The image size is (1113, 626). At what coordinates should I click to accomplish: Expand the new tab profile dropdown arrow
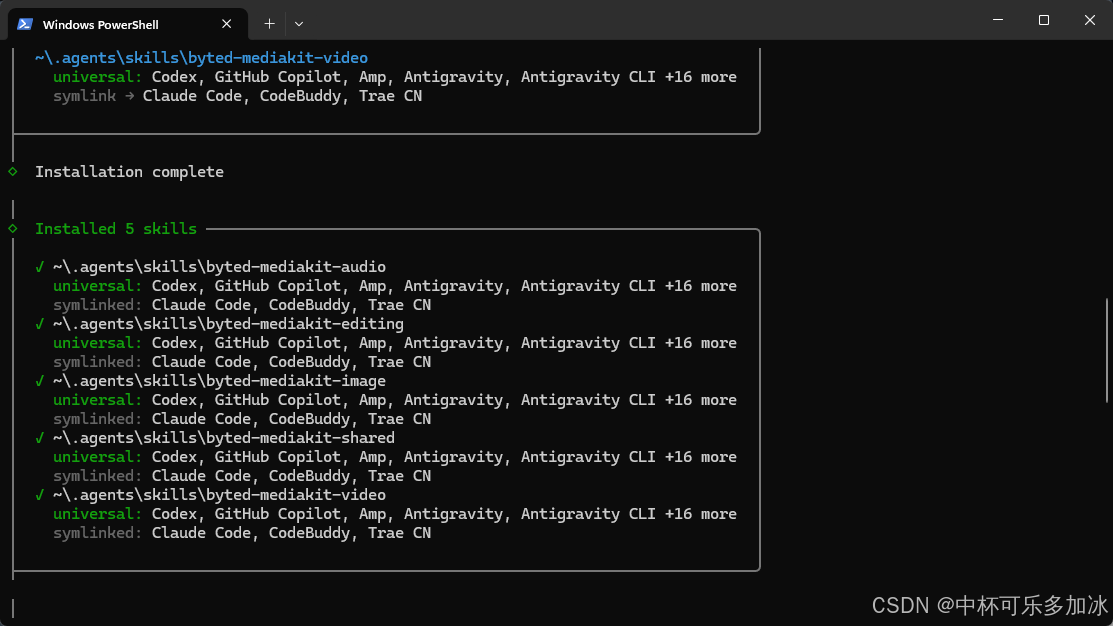click(x=299, y=24)
